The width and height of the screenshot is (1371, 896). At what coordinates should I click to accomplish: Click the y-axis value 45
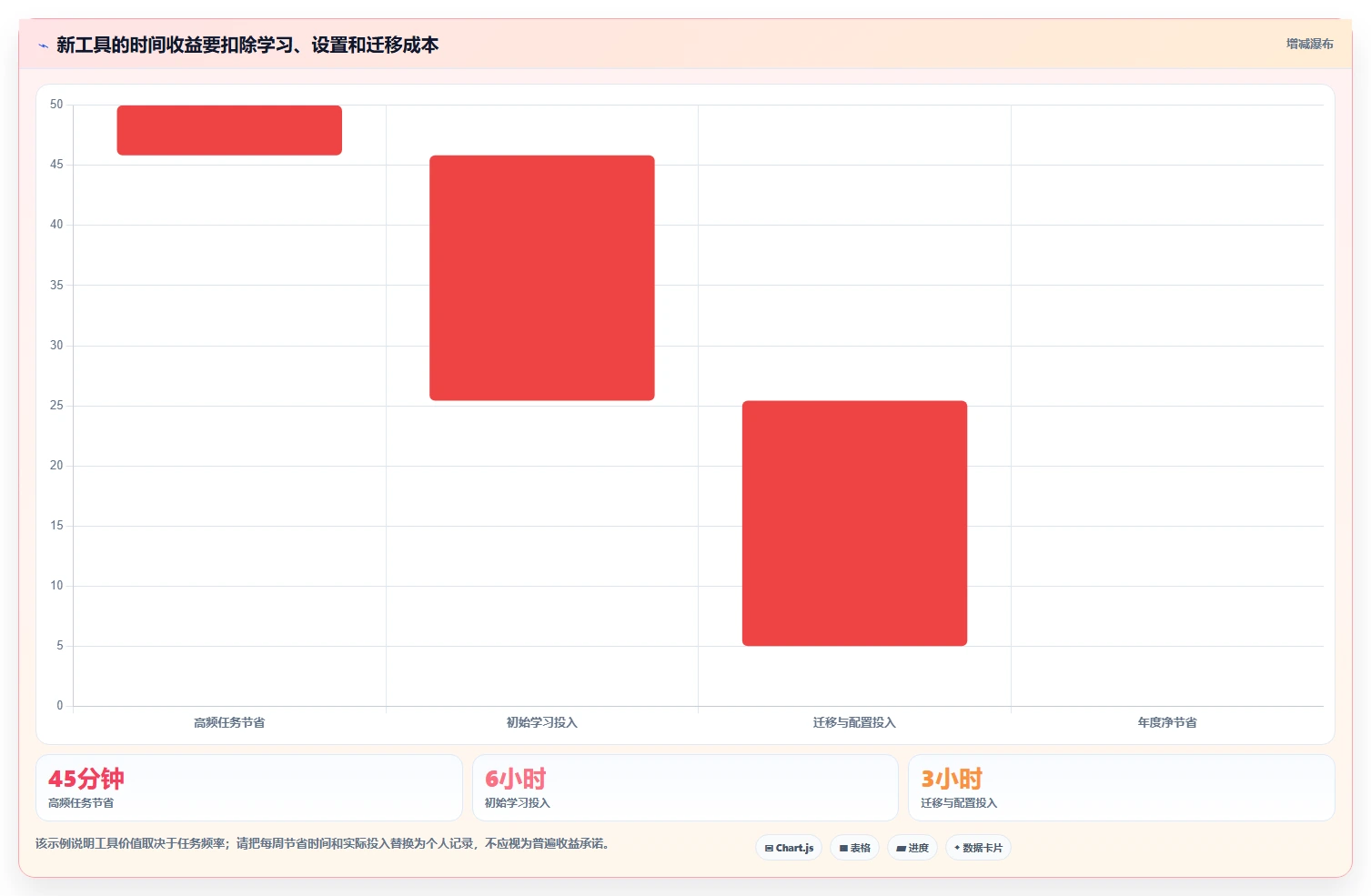pyautogui.click(x=56, y=165)
